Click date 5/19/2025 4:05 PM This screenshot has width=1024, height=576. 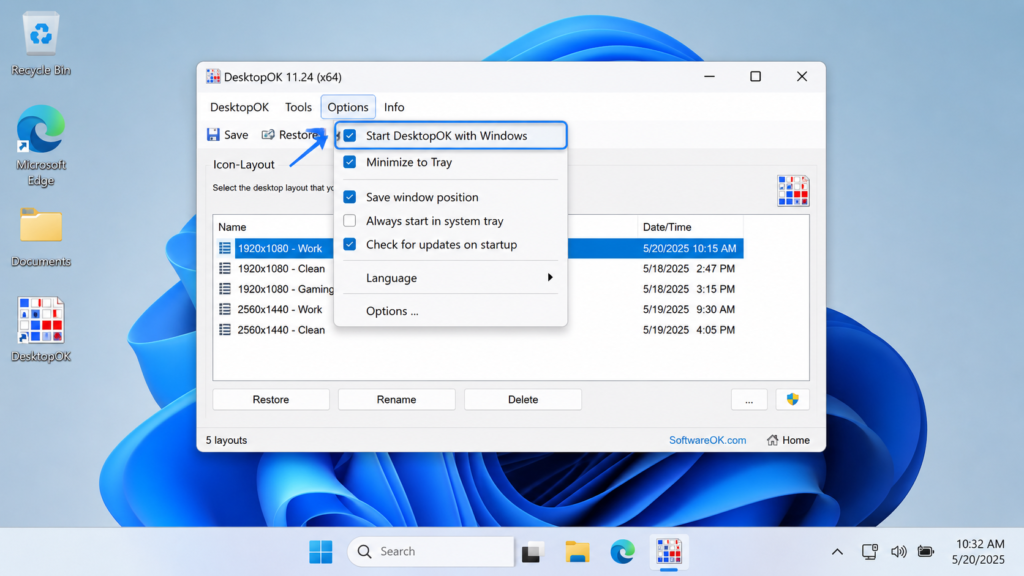pyautogui.click(x=688, y=329)
